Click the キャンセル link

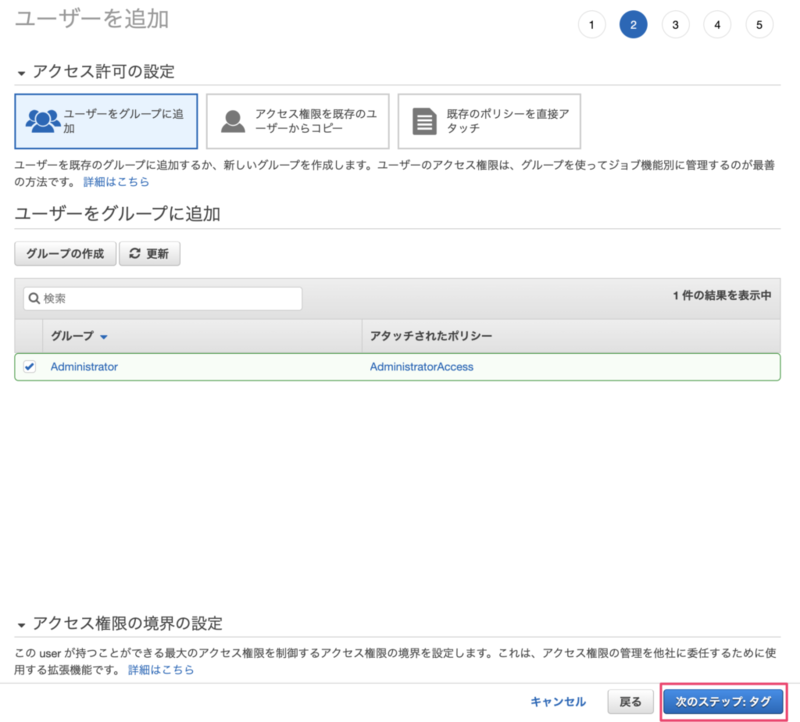point(558,702)
